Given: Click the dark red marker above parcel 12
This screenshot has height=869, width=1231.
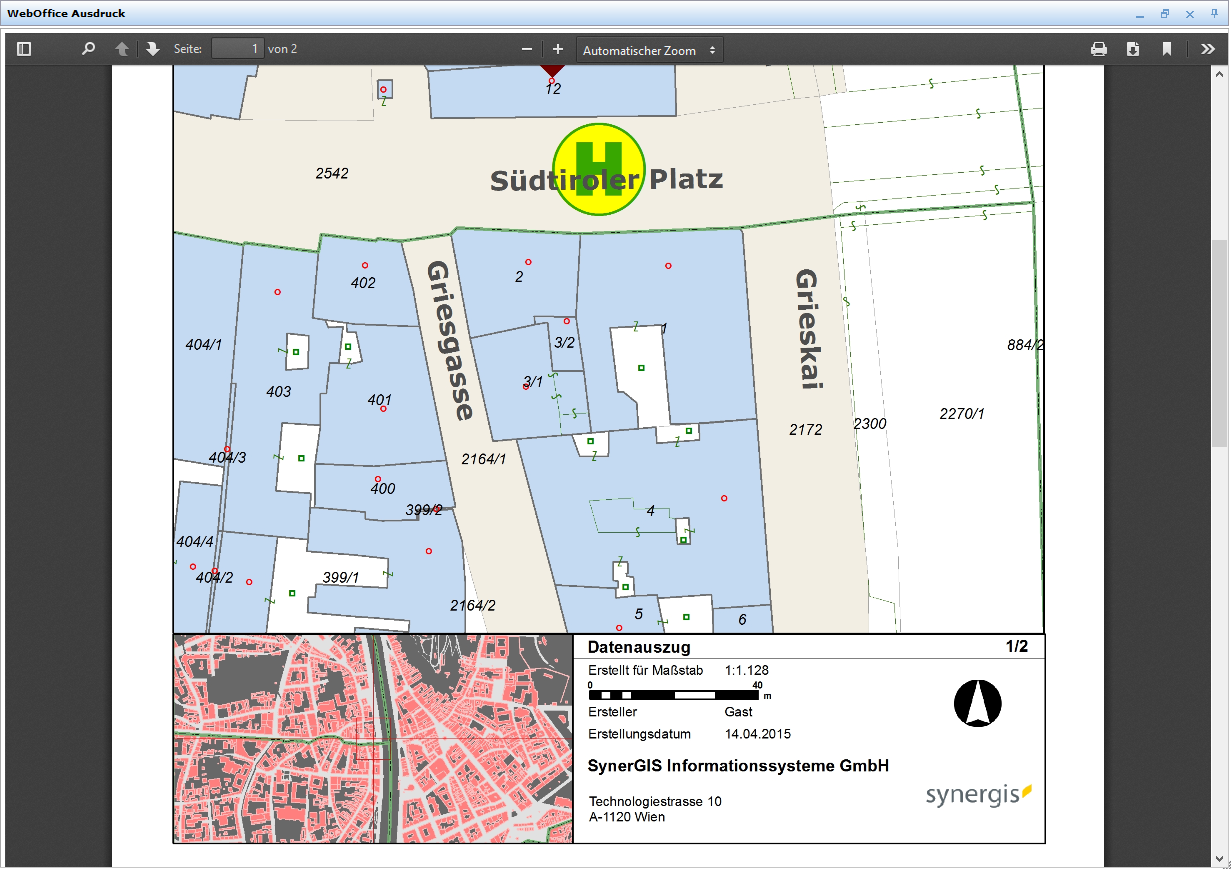Looking at the screenshot, I should point(551,70).
